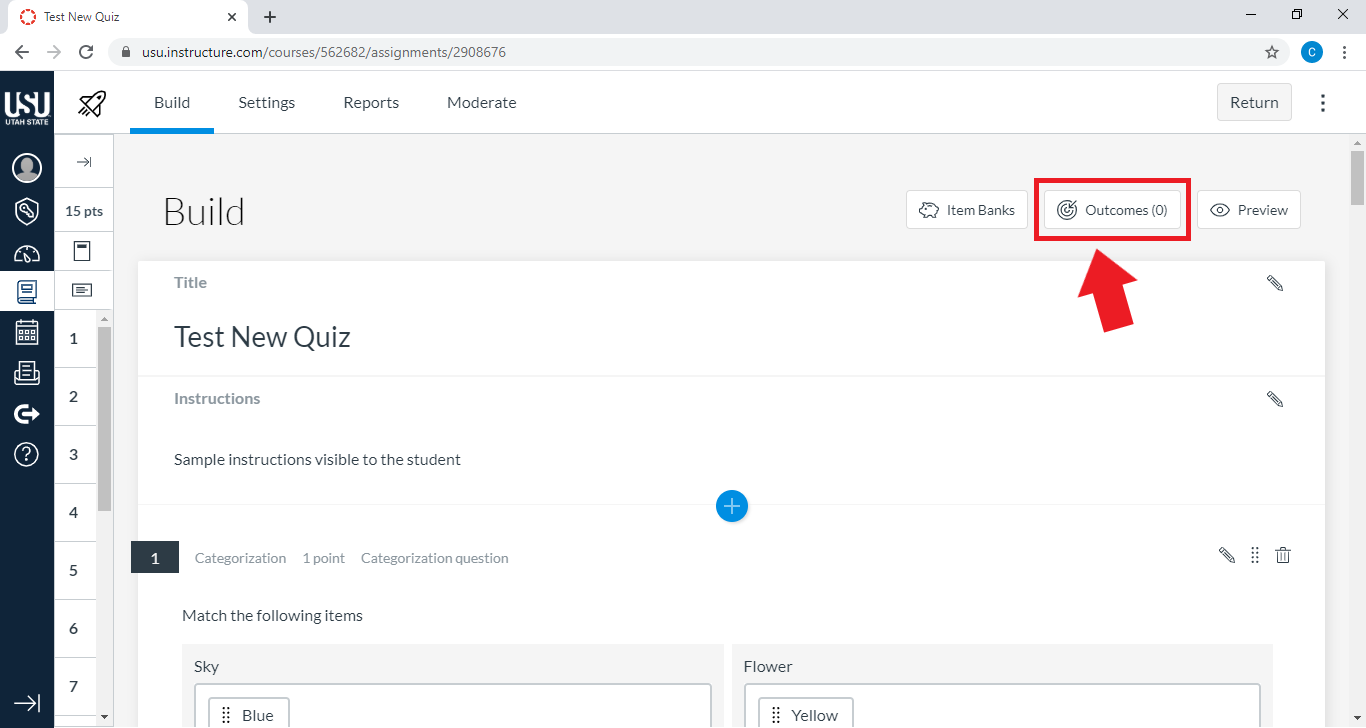1366x728 pixels.
Task: Preview the quiz with eye button
Action: 1248,210
